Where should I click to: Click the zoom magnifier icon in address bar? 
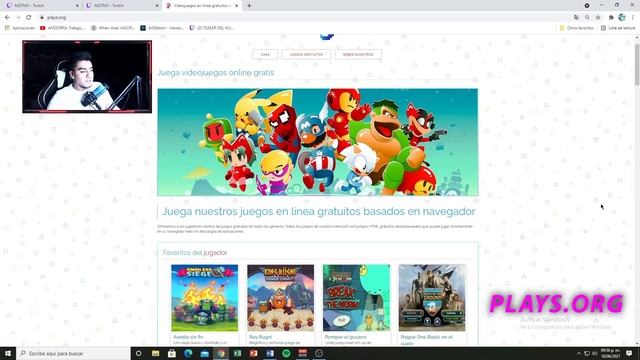[x=587, y=18]
